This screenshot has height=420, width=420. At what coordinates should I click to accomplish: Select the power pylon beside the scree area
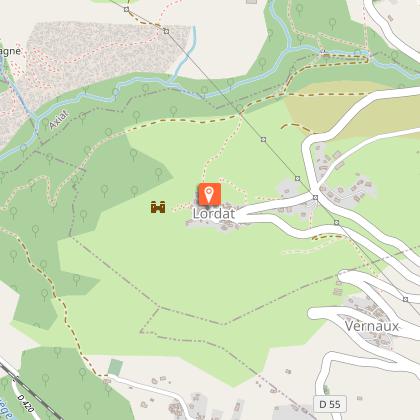tap(166, 31)
